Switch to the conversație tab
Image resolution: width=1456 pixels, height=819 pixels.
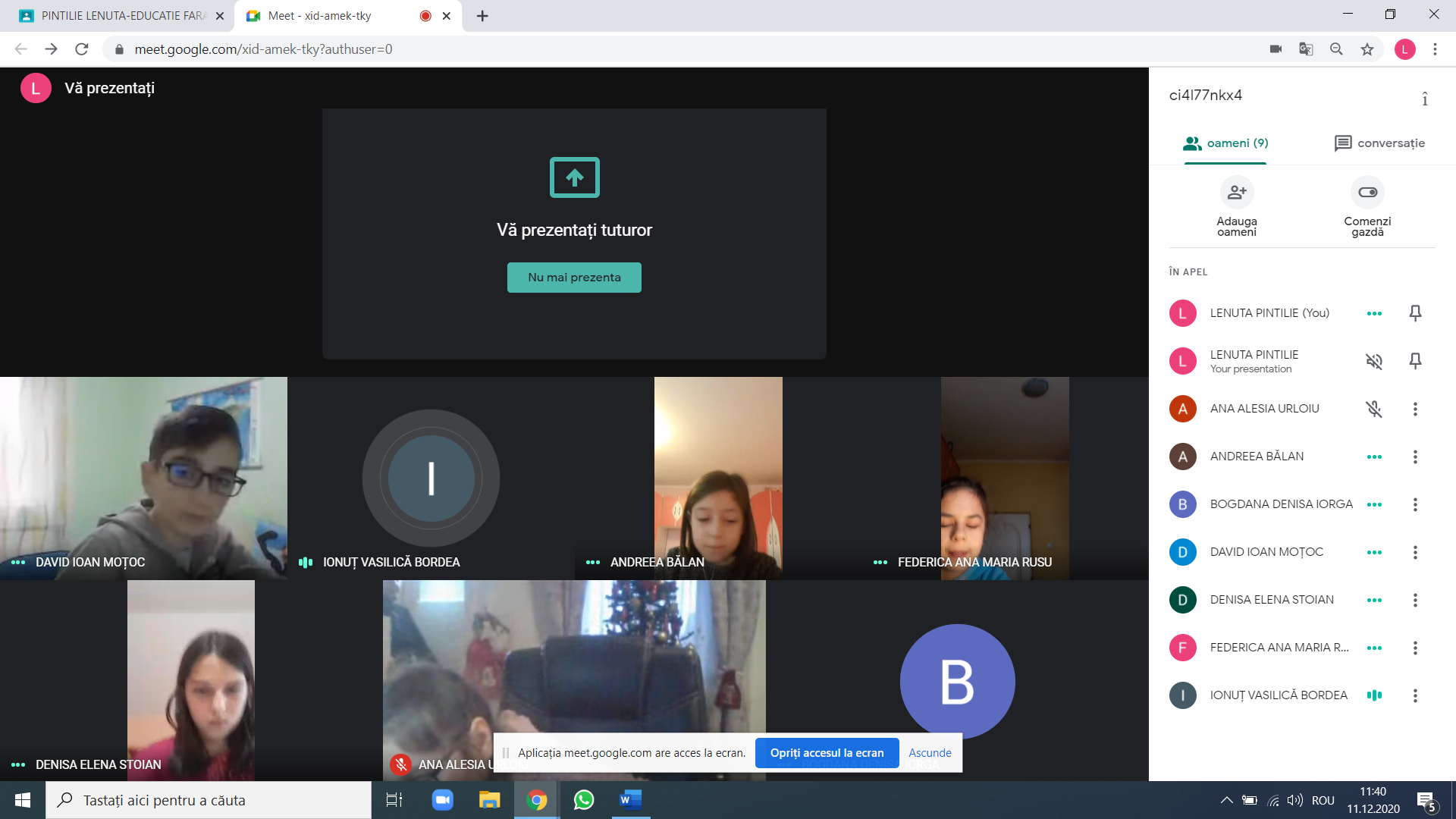1379,143
